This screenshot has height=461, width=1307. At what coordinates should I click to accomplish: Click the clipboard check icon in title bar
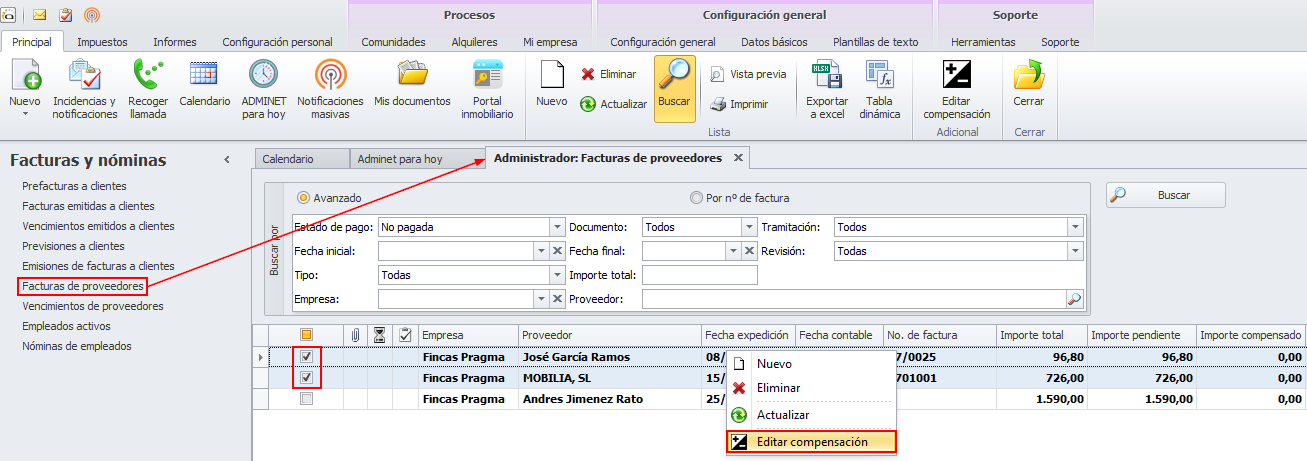tap(66, 15)
